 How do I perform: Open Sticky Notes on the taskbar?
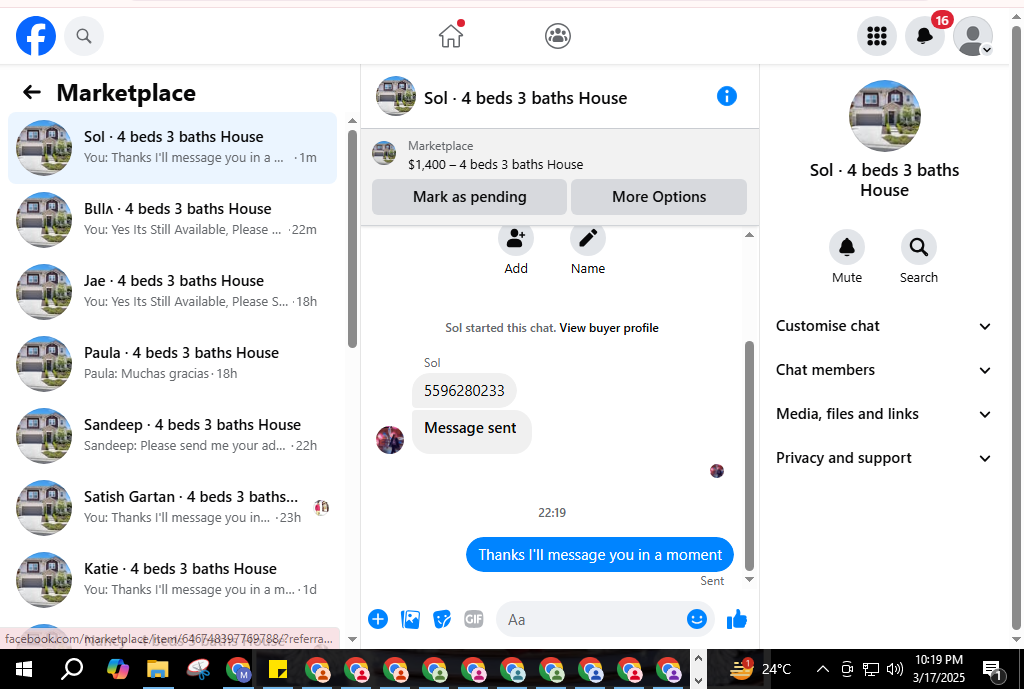coord(278,669)
